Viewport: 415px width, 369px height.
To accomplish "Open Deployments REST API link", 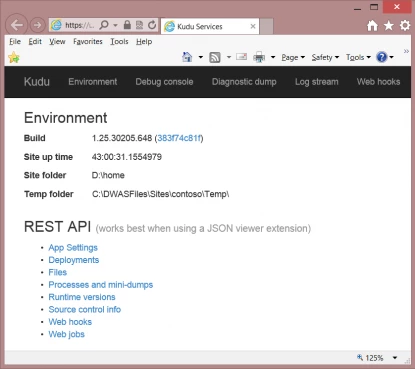I will (x=74, y=260).
